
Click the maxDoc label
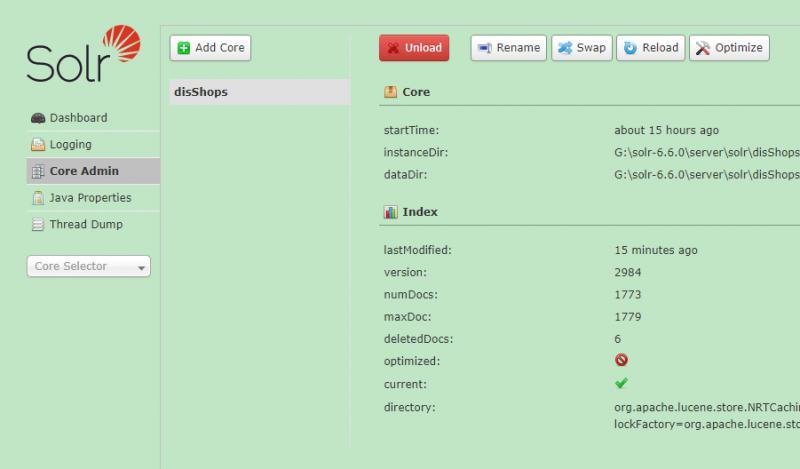[408, 316]
